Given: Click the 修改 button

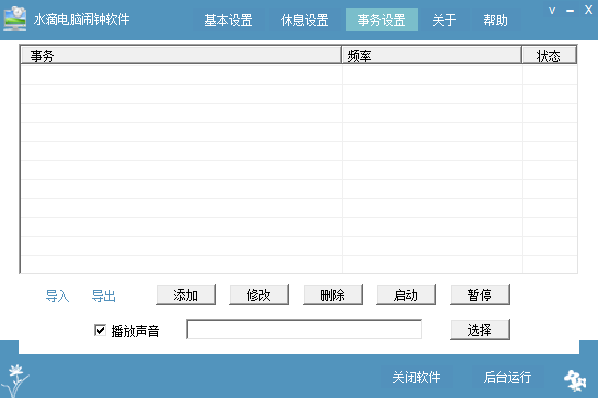Looking at the screenshot, I should [x=259, y=295].
